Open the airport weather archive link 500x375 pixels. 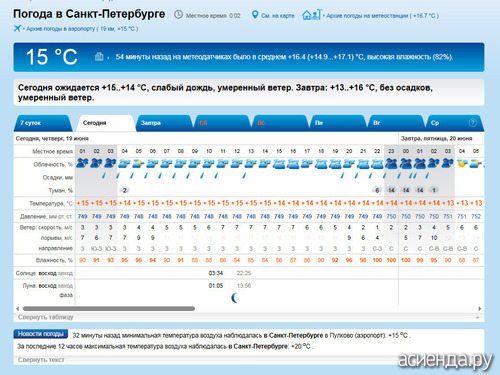pos(82,29)
